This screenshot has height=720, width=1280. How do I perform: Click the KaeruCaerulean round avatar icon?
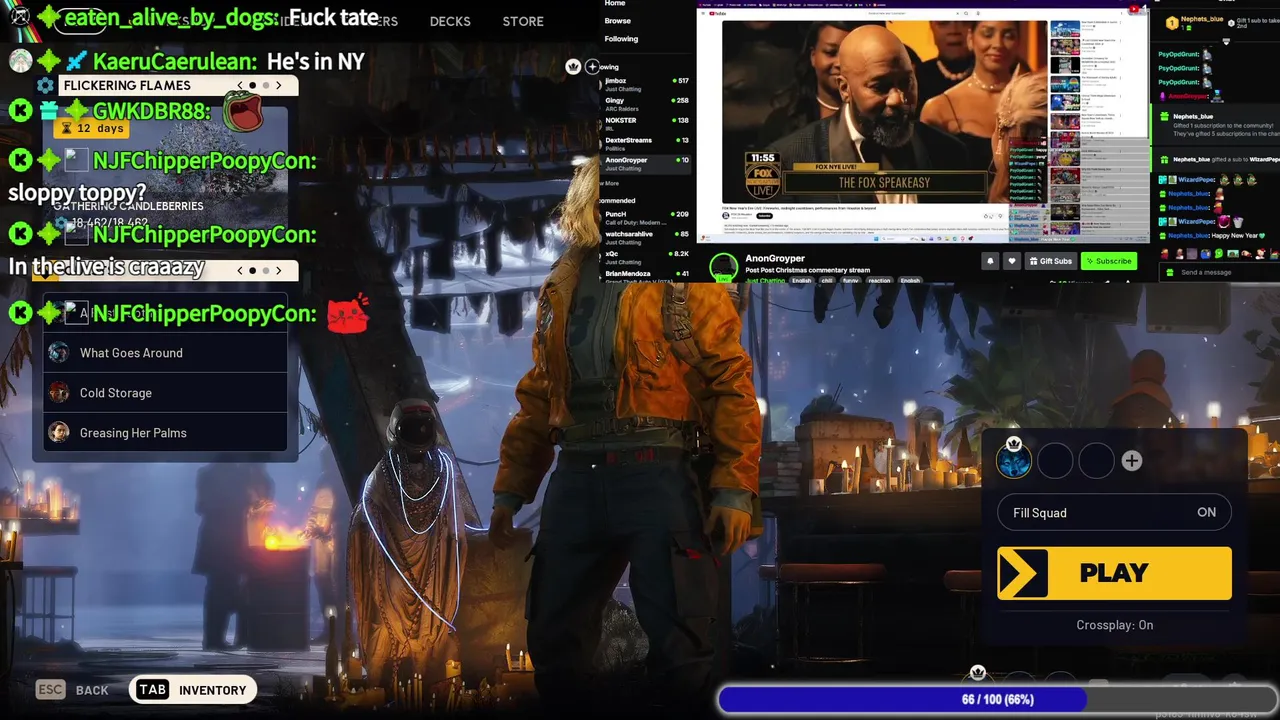(x=20, y=62)
